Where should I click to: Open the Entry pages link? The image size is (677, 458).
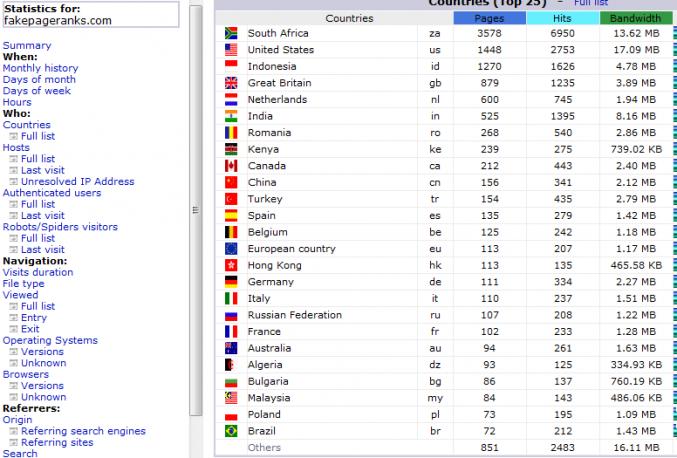(34, 318)
